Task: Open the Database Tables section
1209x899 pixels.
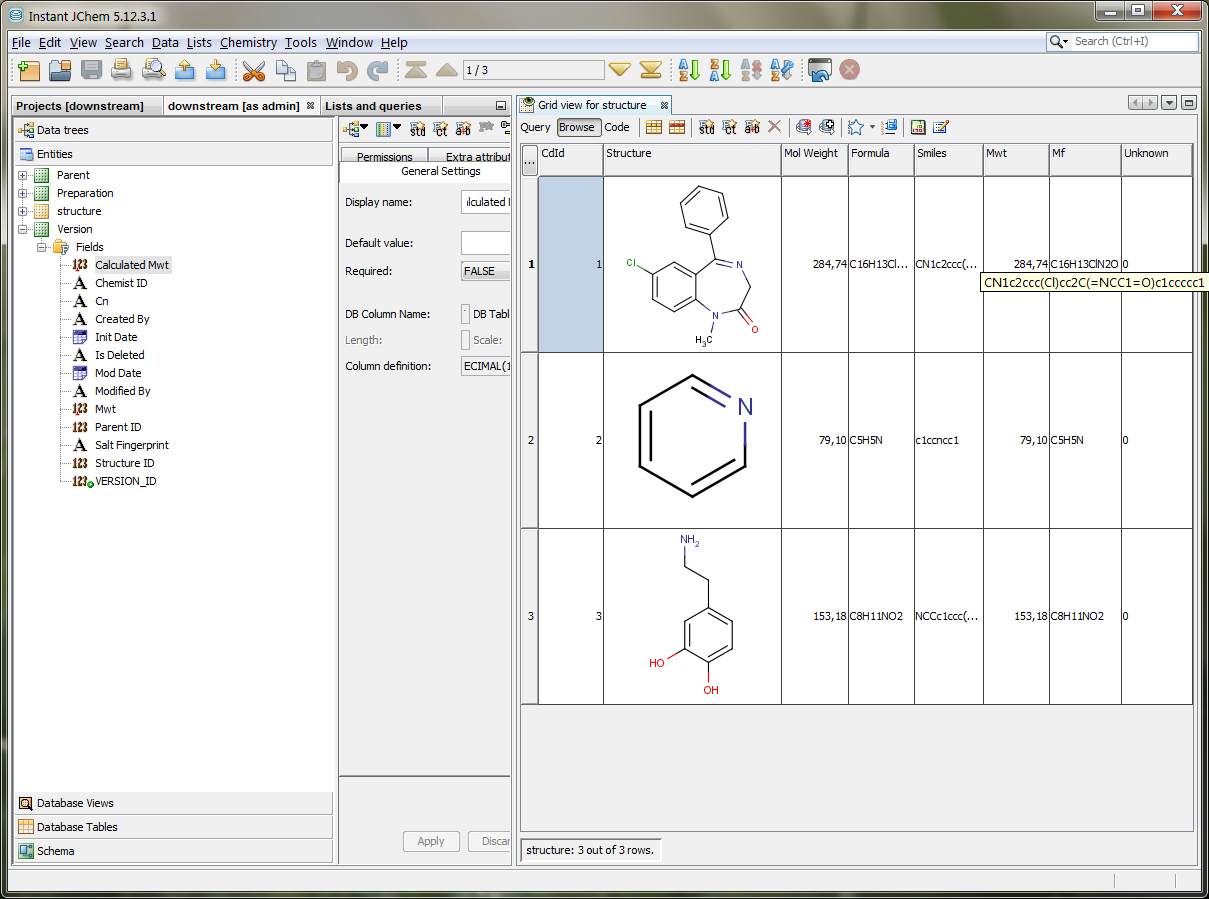Action: tap(77, 827)
